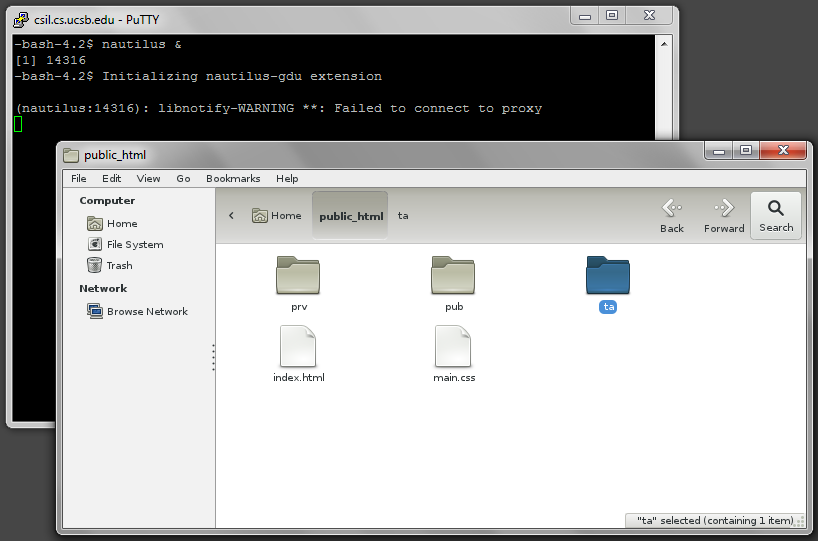The width and height of the screenshot is (818, 541).
Task: Select Browse Network in sidebar
Action: [147, 311]
